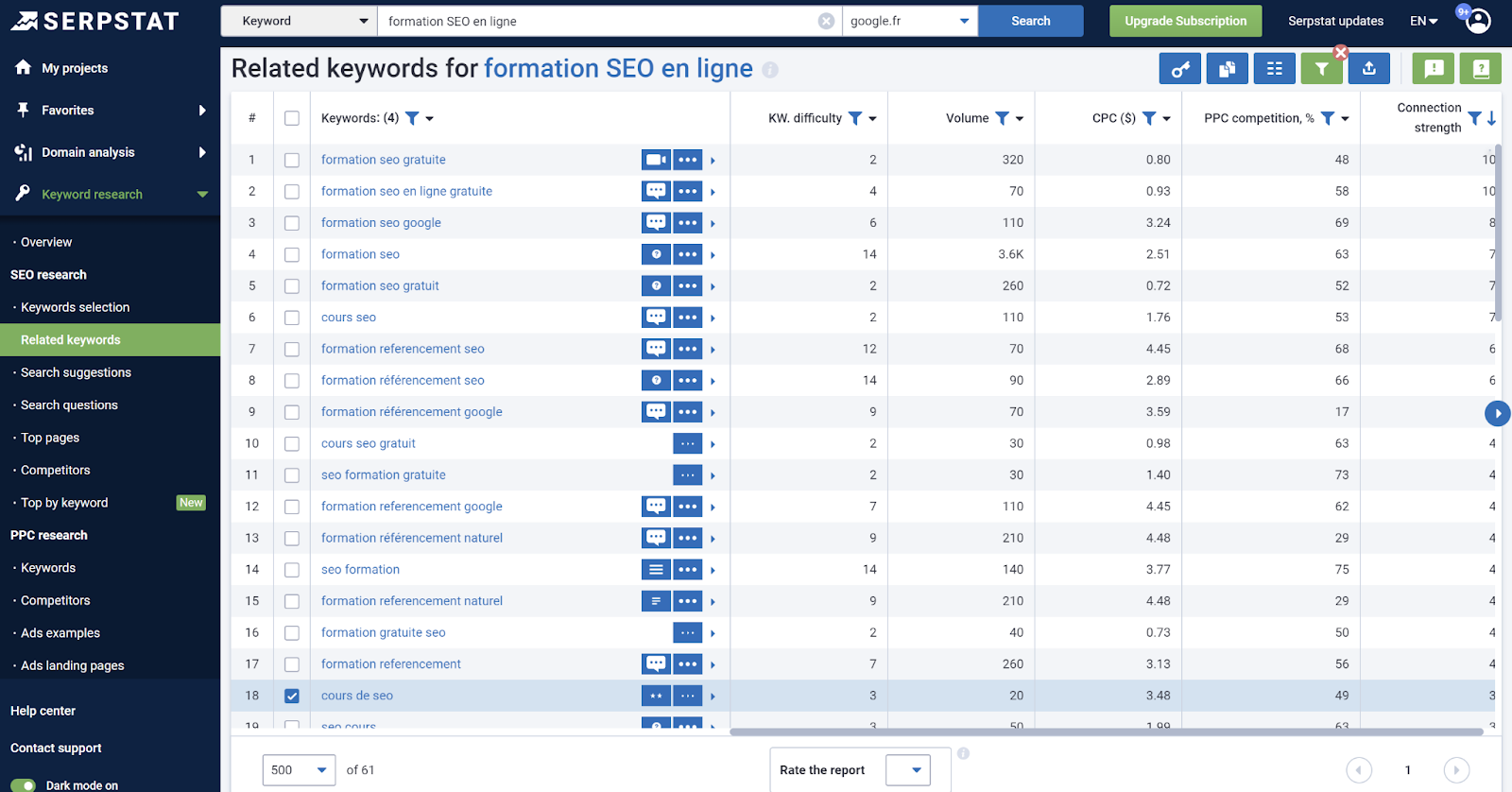The image size is (1512, 792).
Task: Click the export upload icon button
Action: [x=1369, y=69]
